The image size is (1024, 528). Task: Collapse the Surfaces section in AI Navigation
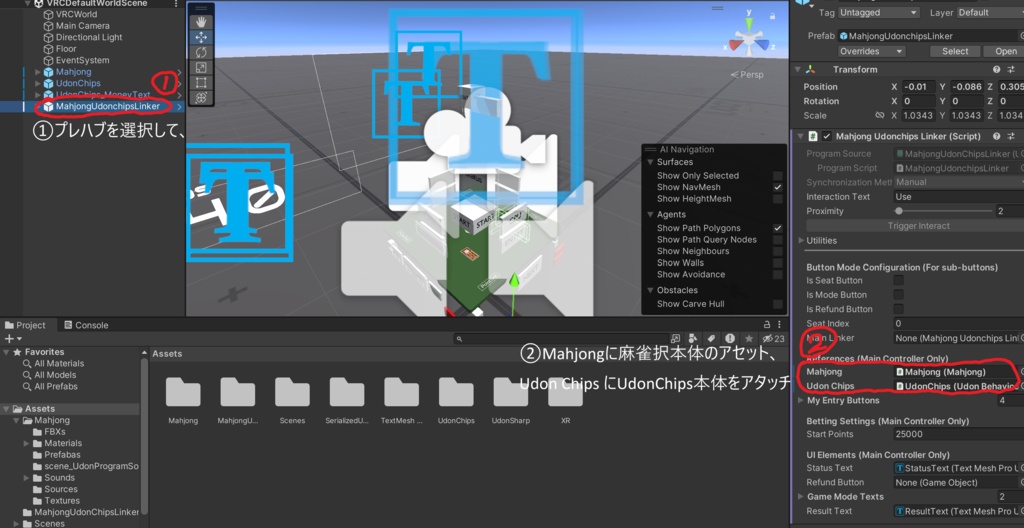[650, 162]
